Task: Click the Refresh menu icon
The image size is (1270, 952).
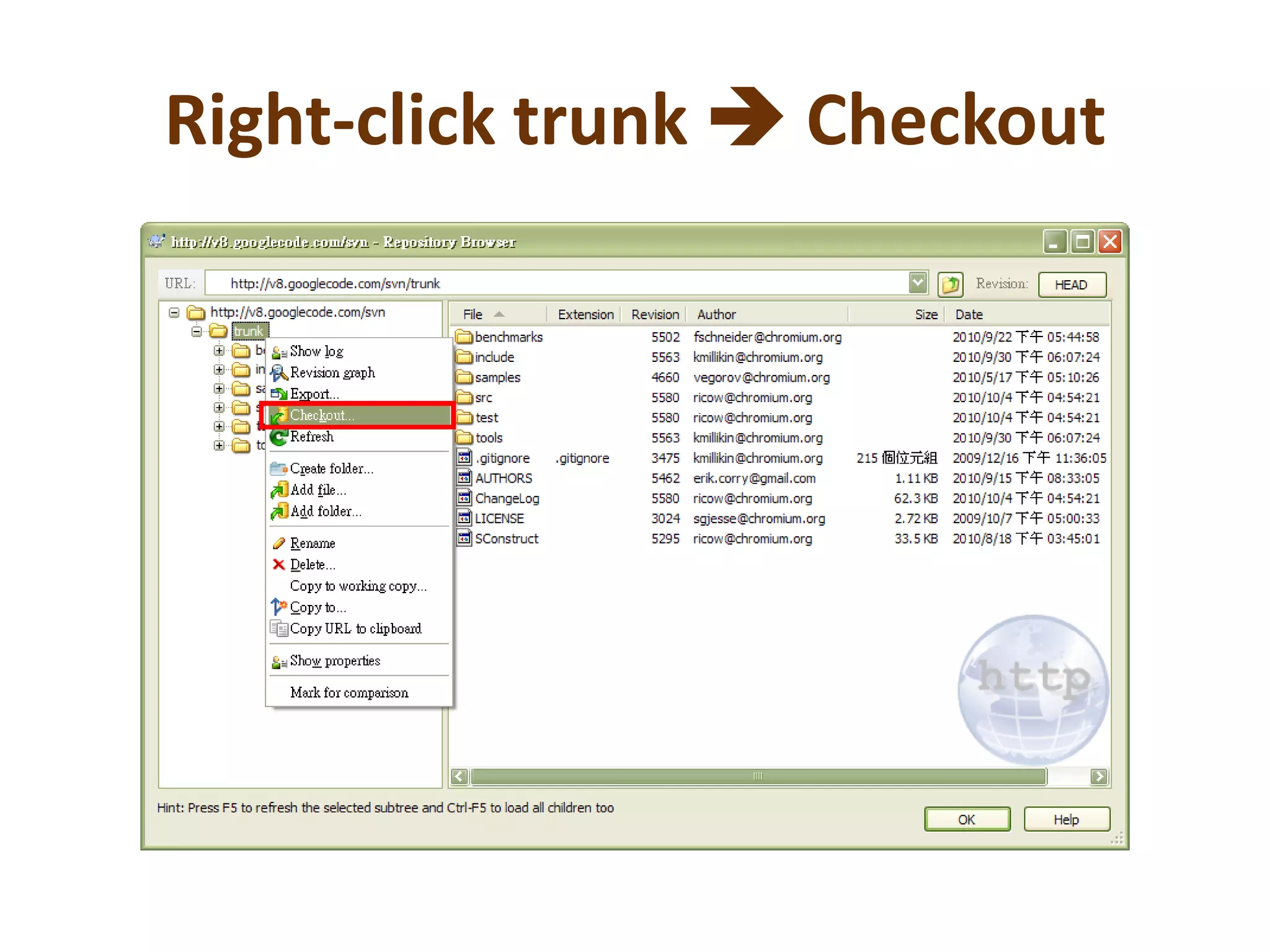Action: (x=279, y=437)
